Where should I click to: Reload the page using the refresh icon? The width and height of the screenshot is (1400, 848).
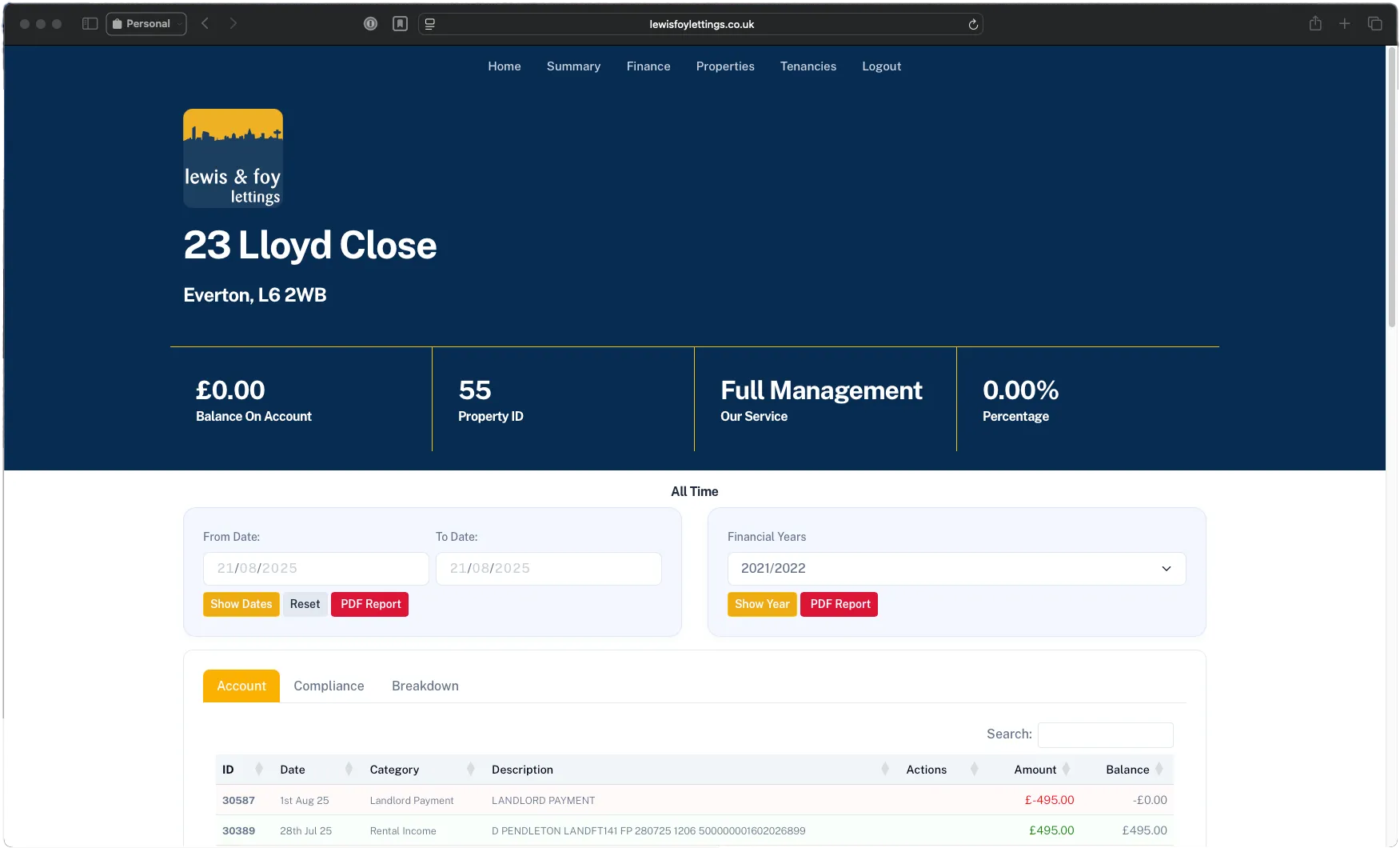[x=972, y=24]
